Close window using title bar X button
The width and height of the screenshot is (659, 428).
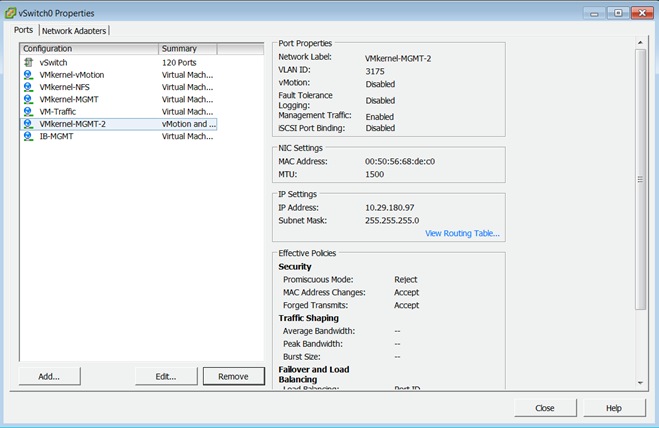click(x=642, y=13)
